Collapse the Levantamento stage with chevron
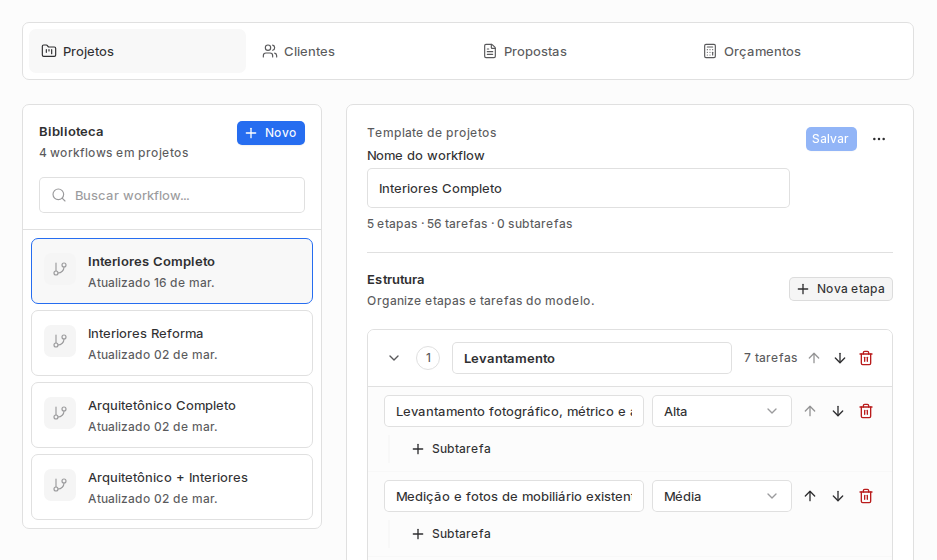The width and height of the screenshot is (937, 560). [x=394, y=358]
